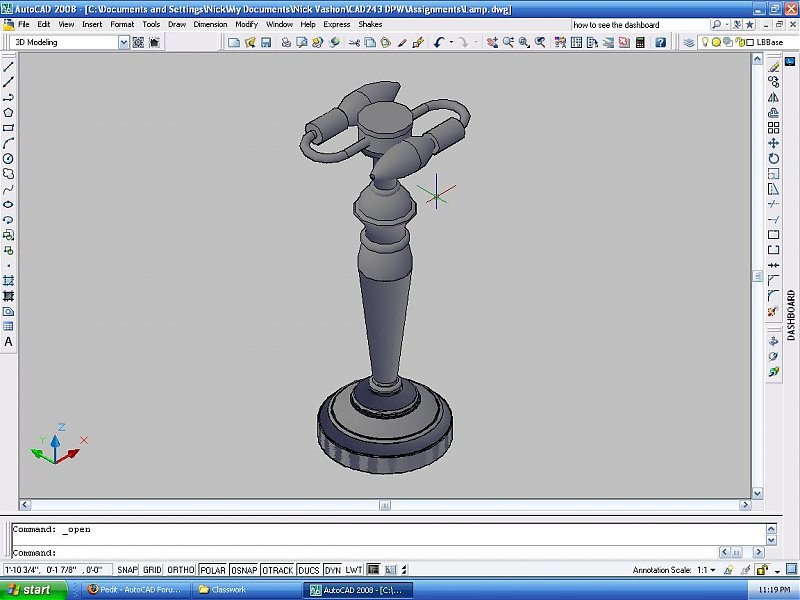Image resolution: width=800 pixels, height=600 pixels.
Task: Click the Pan realtime icon
Action: [492, 42]
